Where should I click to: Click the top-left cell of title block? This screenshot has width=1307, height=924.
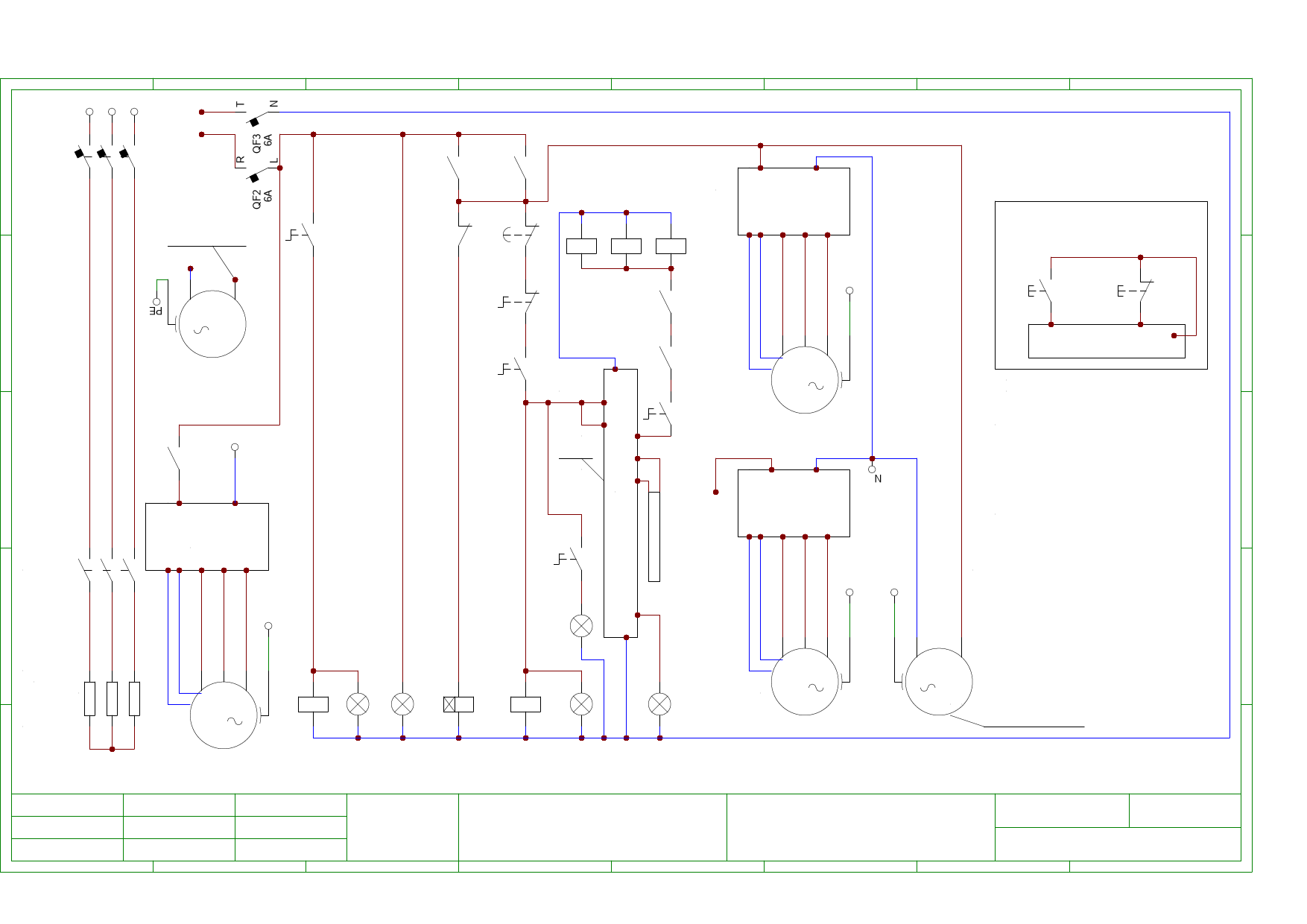coord(67,805)
